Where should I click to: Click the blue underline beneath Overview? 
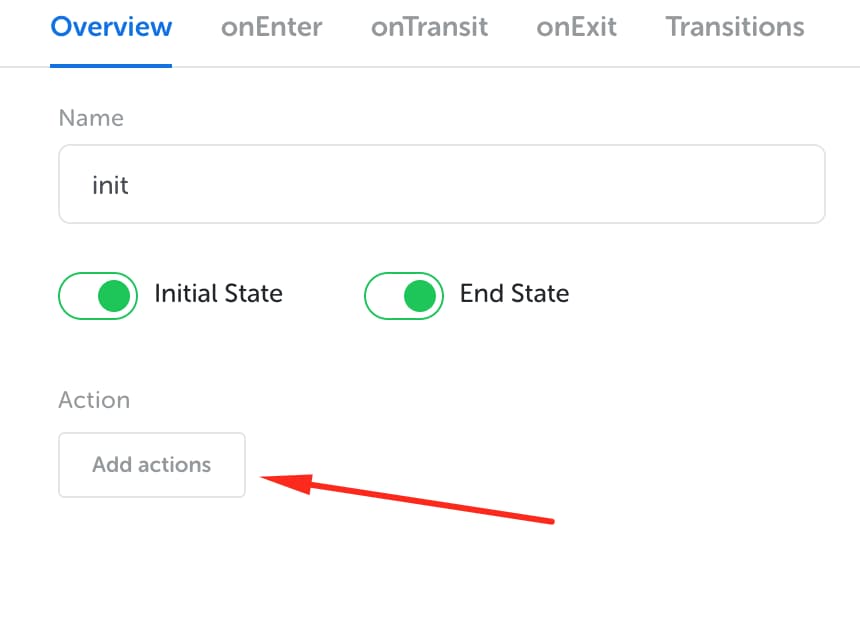point(111,66)
